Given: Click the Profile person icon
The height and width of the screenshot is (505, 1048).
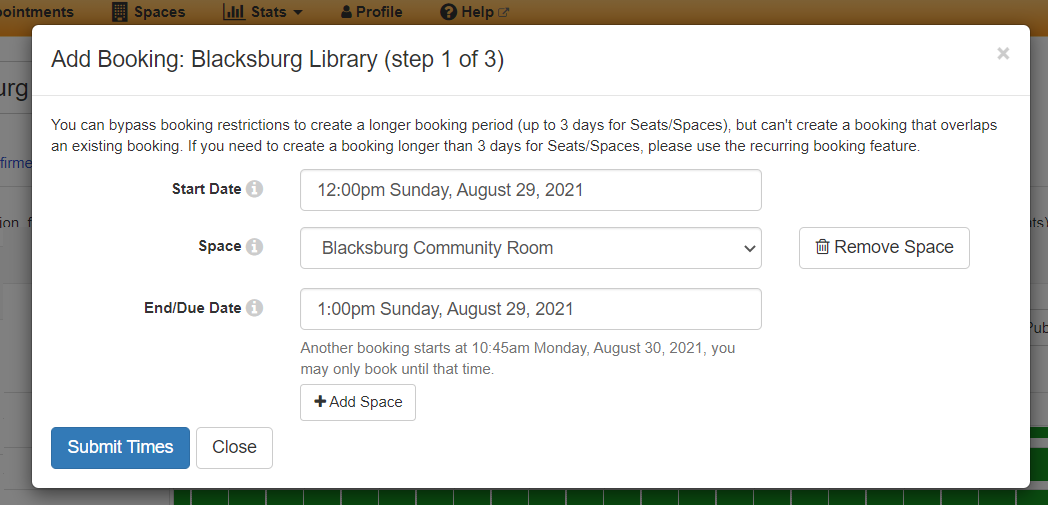Looking at the screenshot, I should (346, 12).
